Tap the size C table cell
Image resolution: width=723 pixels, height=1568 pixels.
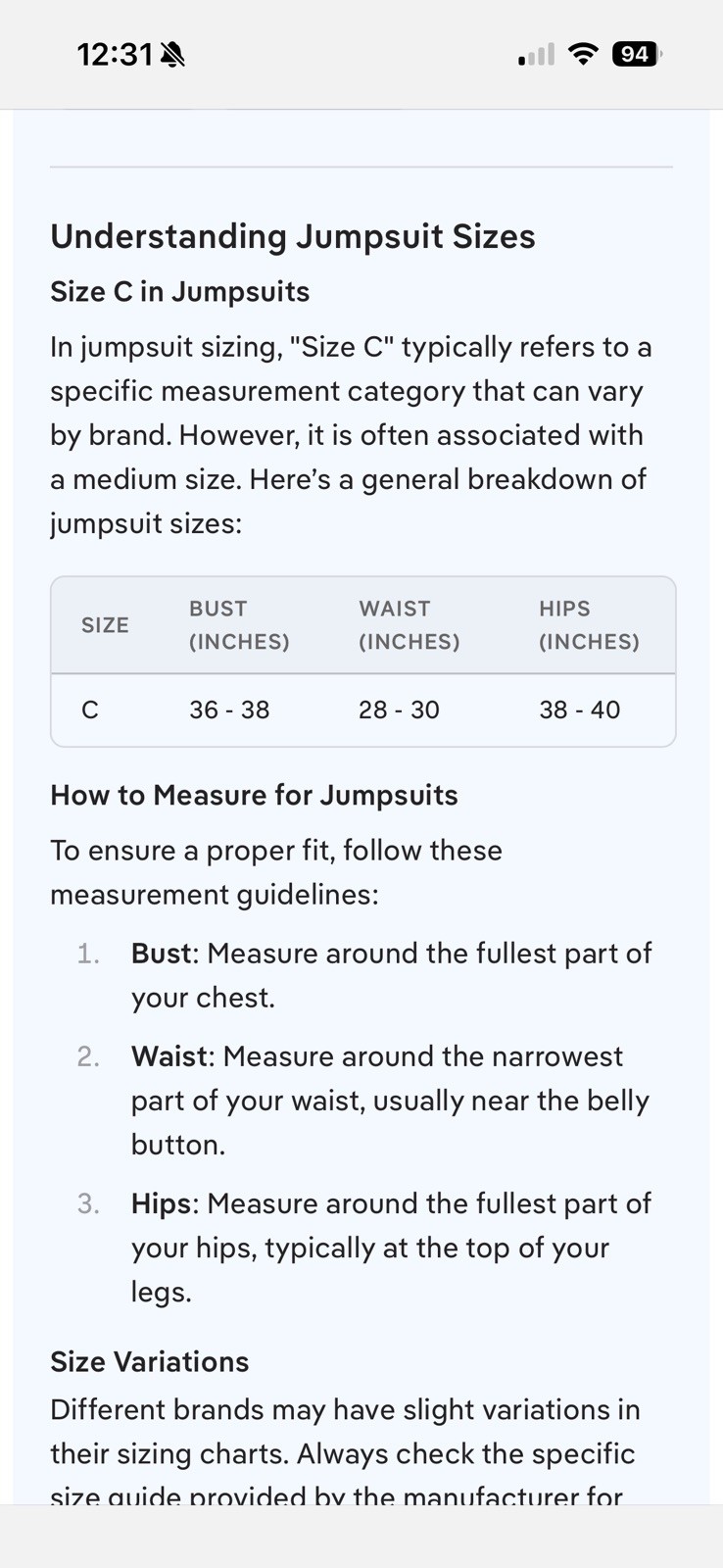click(x=90, y=710)
